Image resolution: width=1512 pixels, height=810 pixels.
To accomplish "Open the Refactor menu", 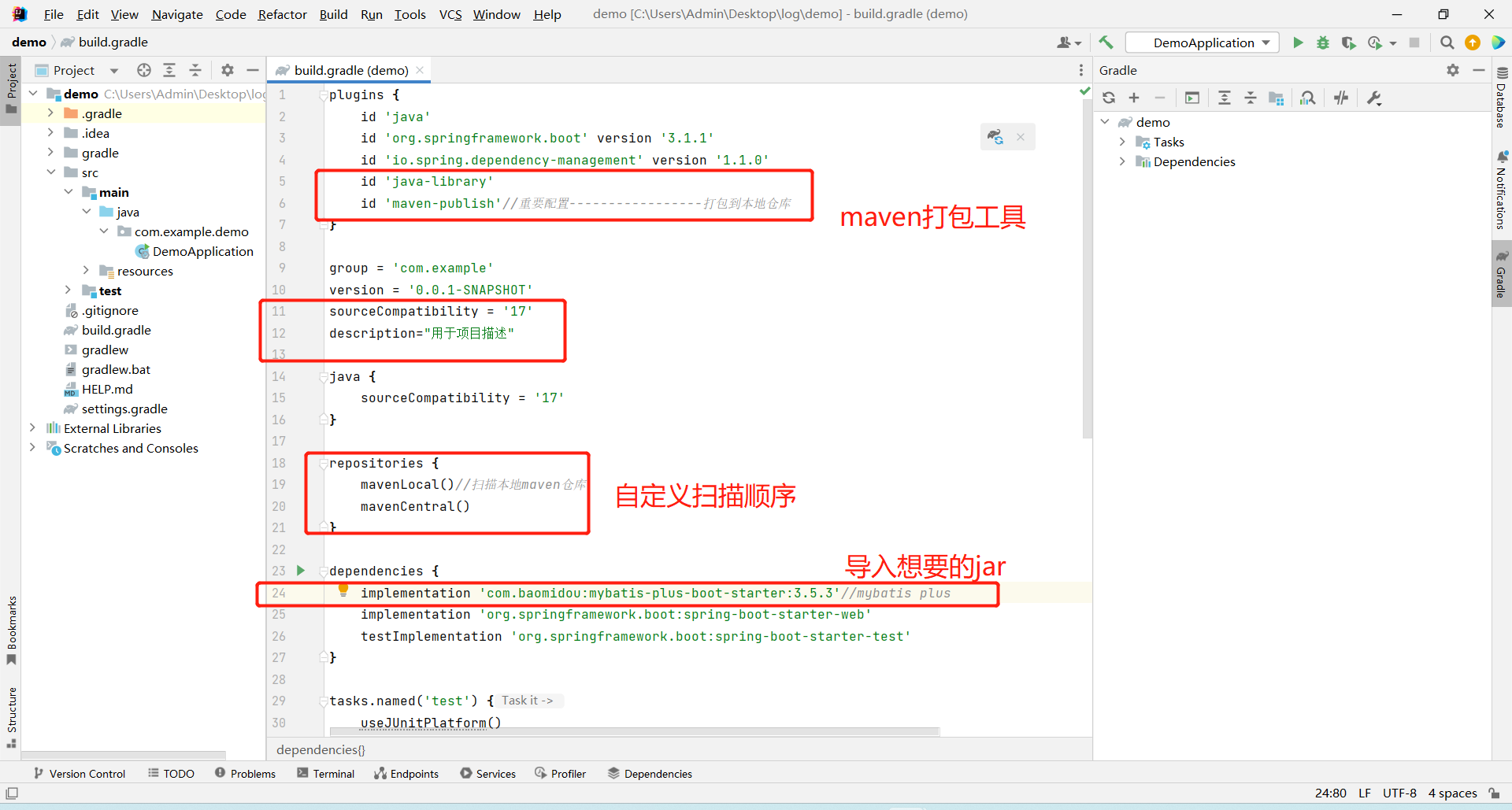I will (x=282, y=14).
